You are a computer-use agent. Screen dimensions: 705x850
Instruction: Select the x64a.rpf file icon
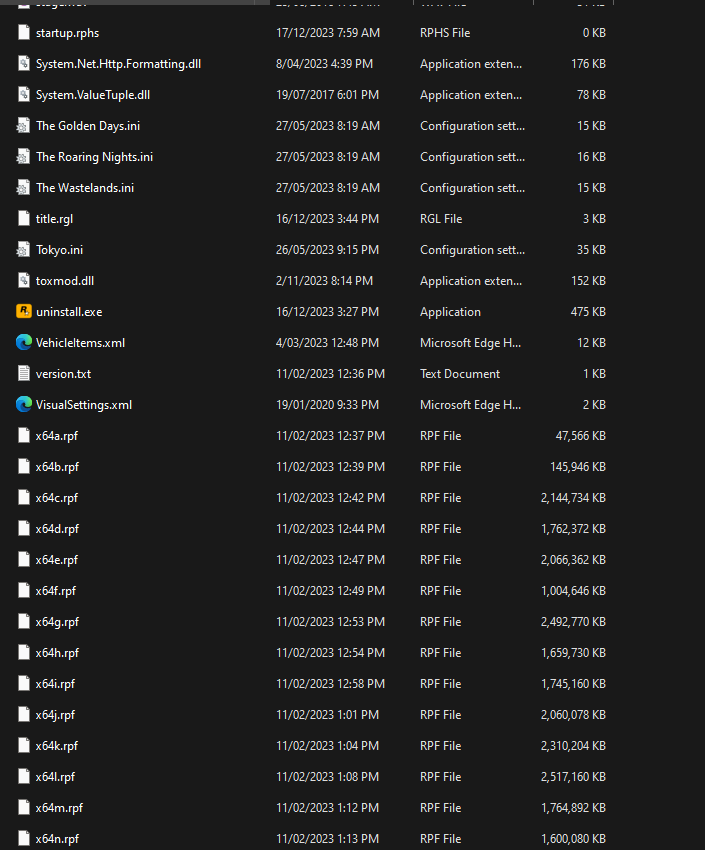[x=24, y=435]
